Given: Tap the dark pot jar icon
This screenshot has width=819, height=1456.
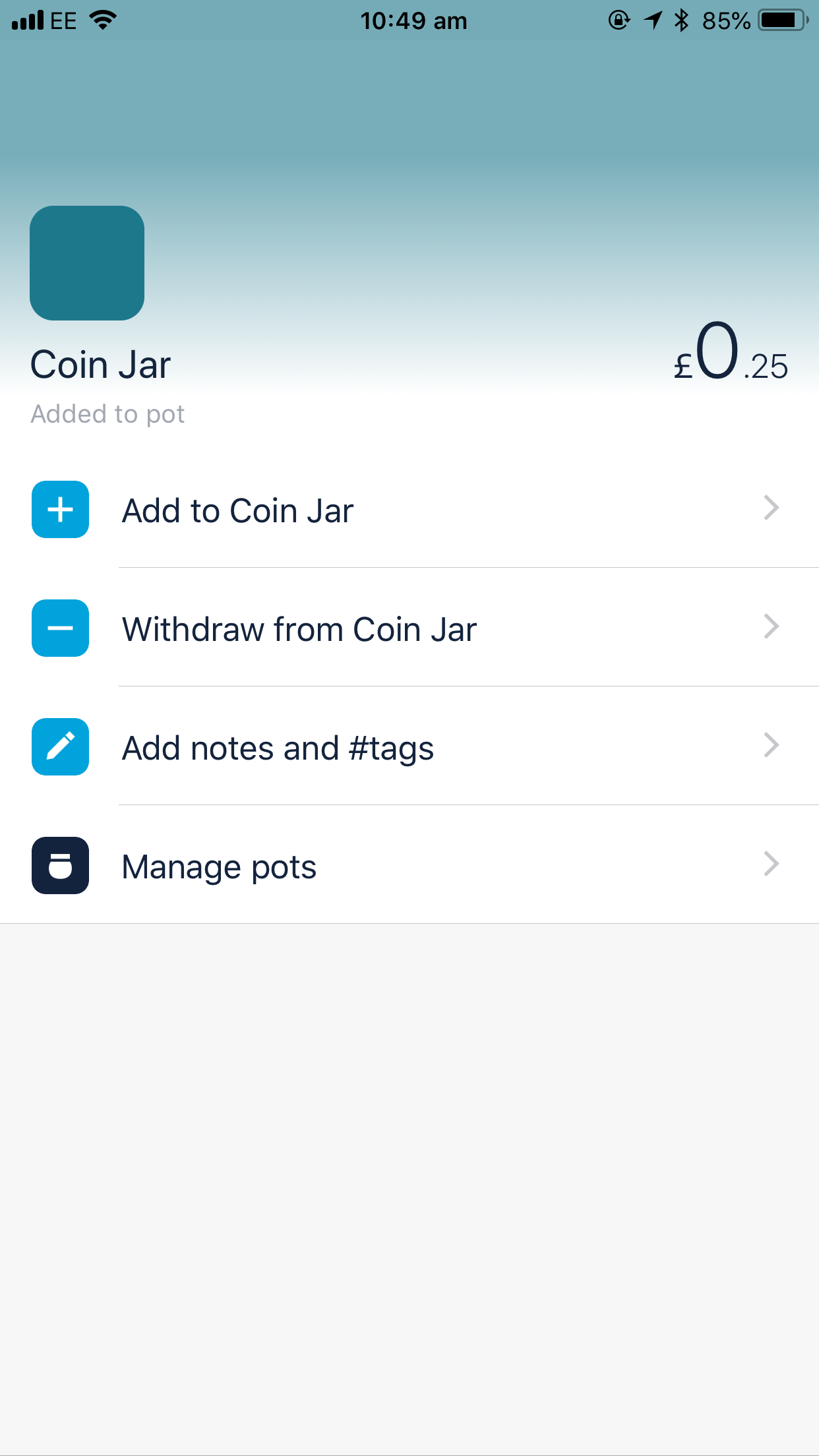Looking at the screenshot, I should (x=60, y=865).
